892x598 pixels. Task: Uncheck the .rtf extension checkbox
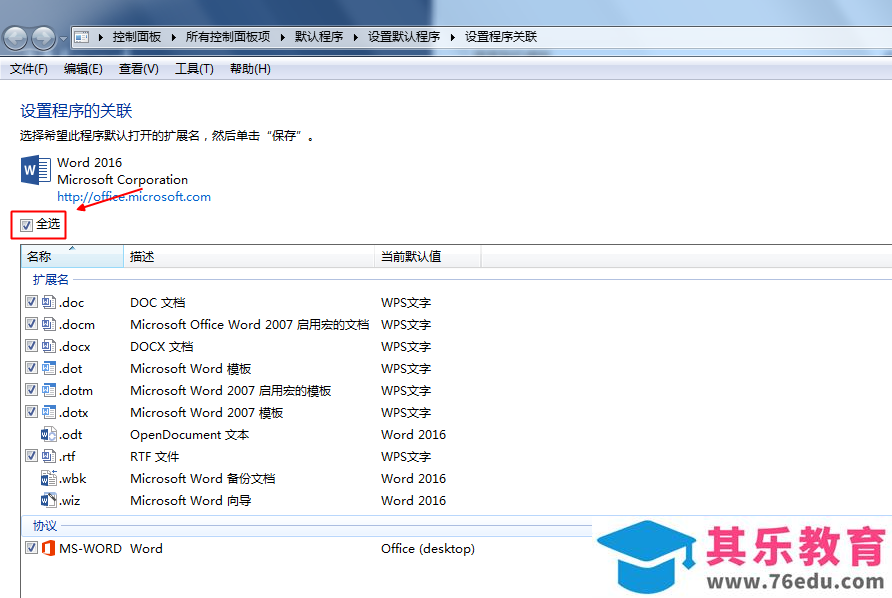(x=31, y=456)
